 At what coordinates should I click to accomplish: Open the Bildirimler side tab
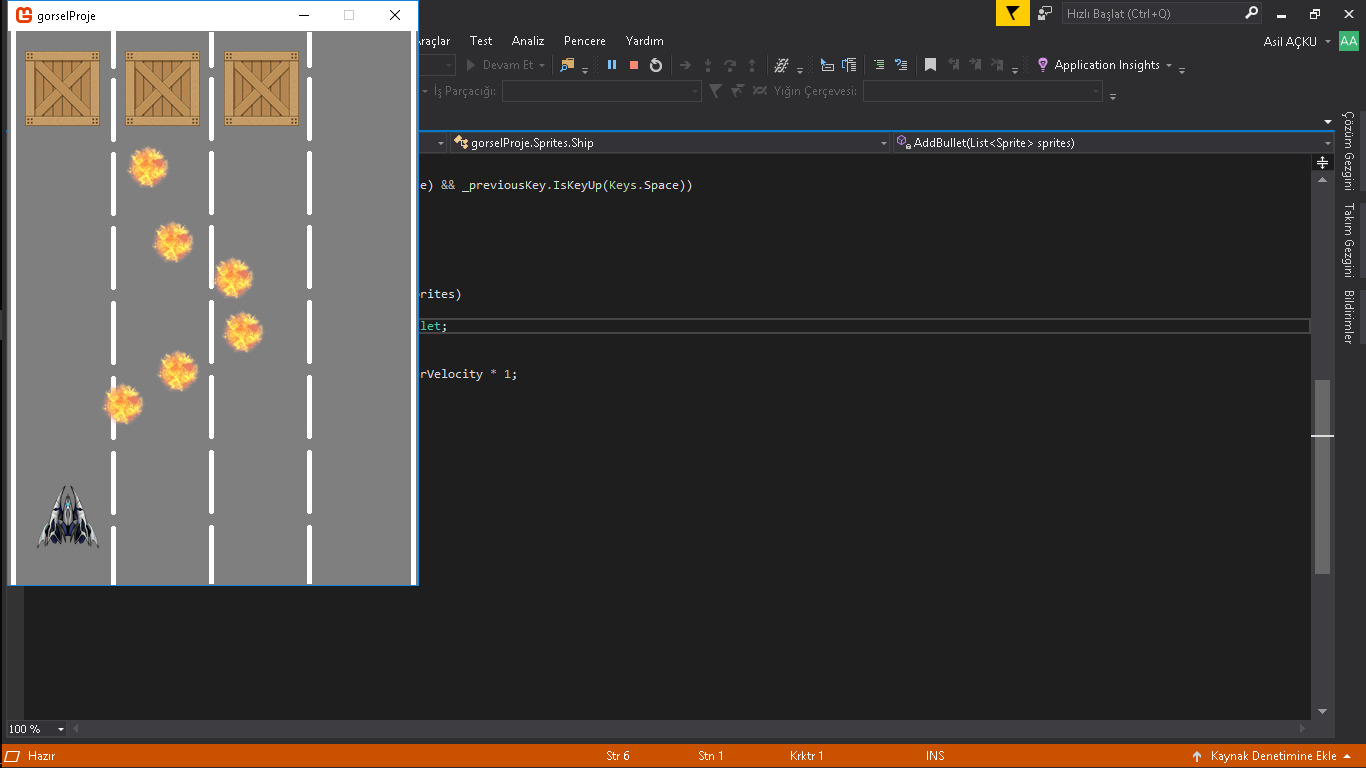click(x=1348, y=317)
